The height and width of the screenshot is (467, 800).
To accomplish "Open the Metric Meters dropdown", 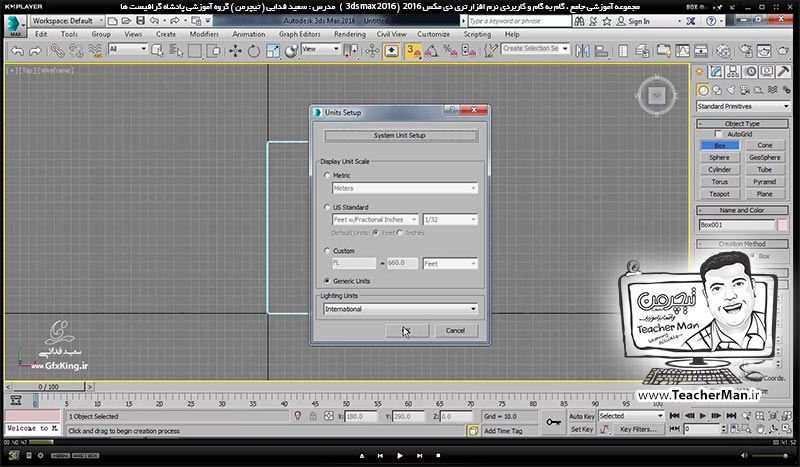I will tap(405, 188).
